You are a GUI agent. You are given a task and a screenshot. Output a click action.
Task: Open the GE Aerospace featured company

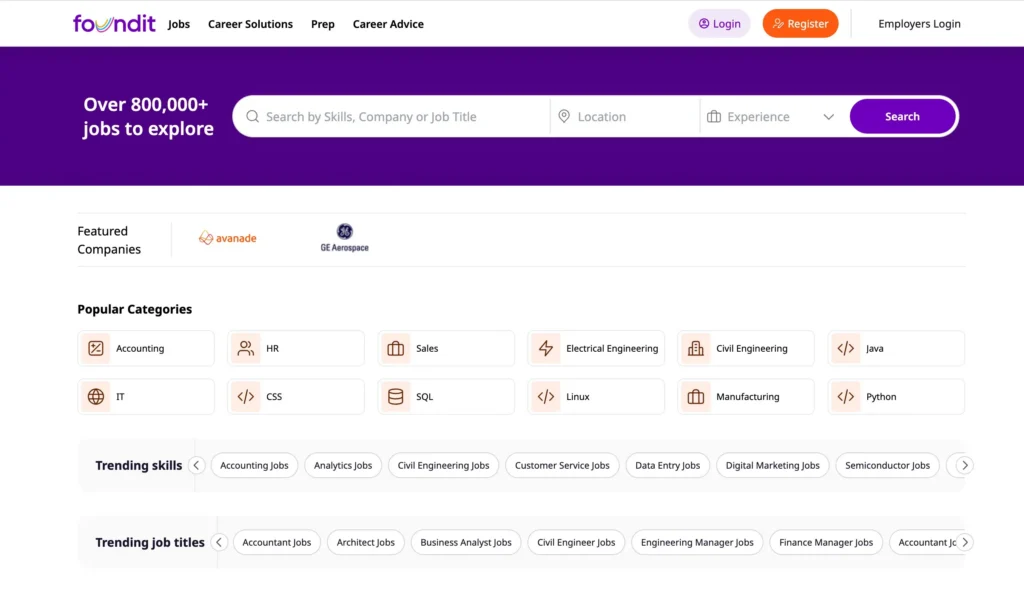click(344, 238)
